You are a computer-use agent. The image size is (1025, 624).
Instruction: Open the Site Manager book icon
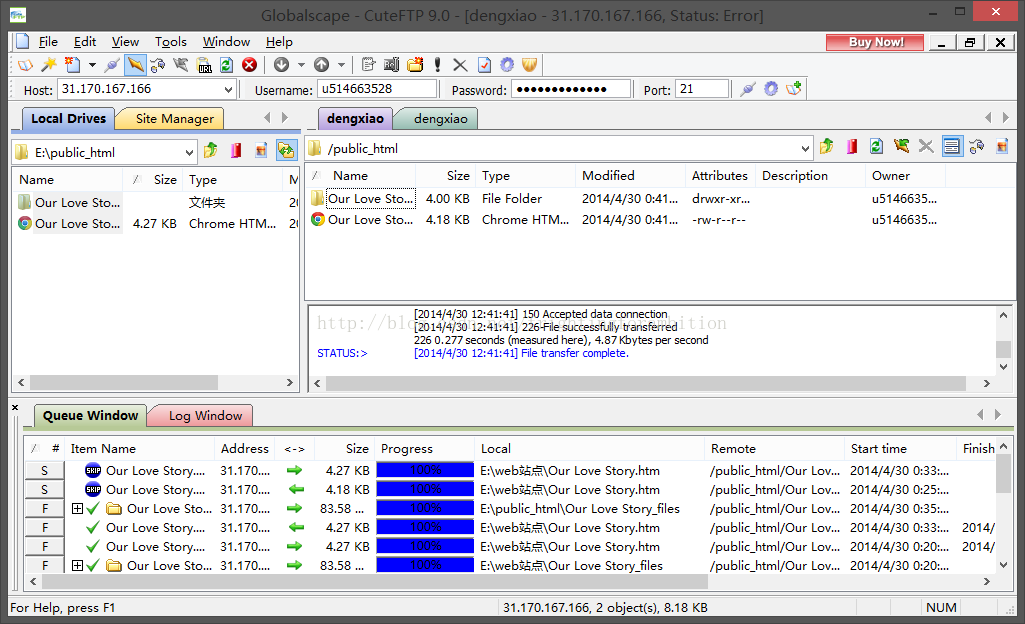click(x=25, y=65)
